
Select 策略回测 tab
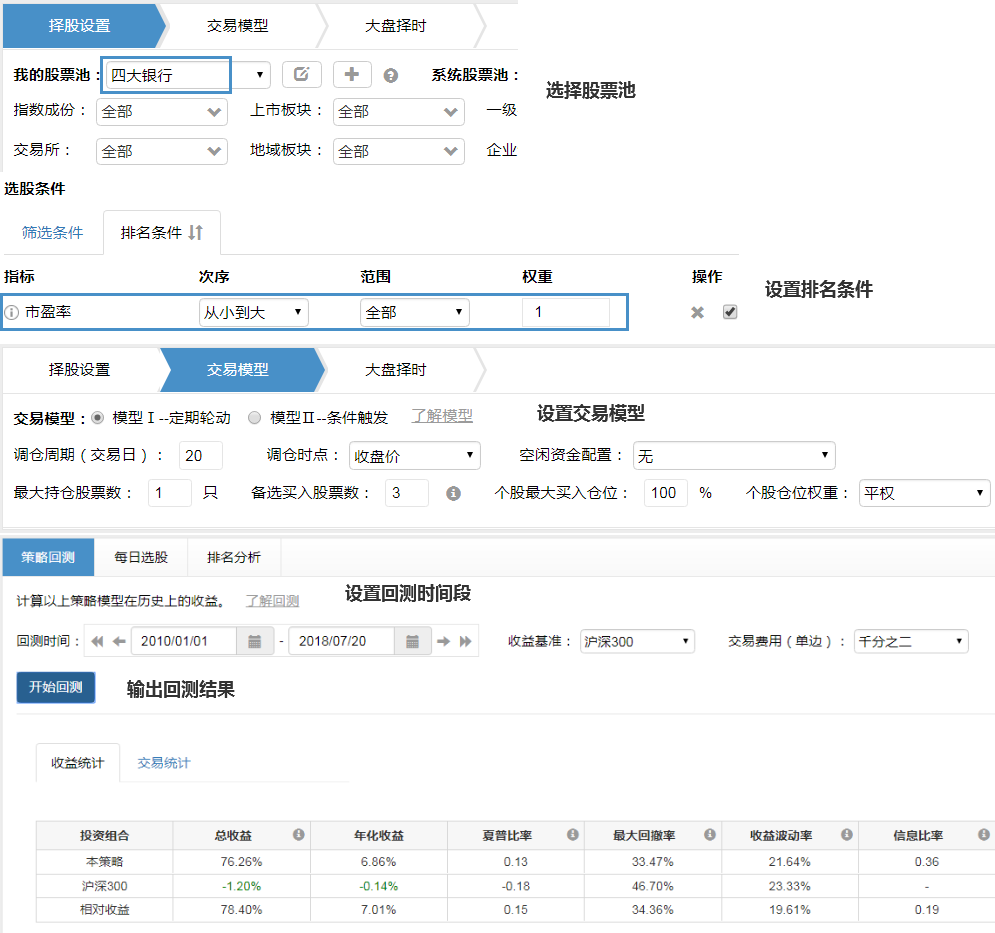click(48, 557)
